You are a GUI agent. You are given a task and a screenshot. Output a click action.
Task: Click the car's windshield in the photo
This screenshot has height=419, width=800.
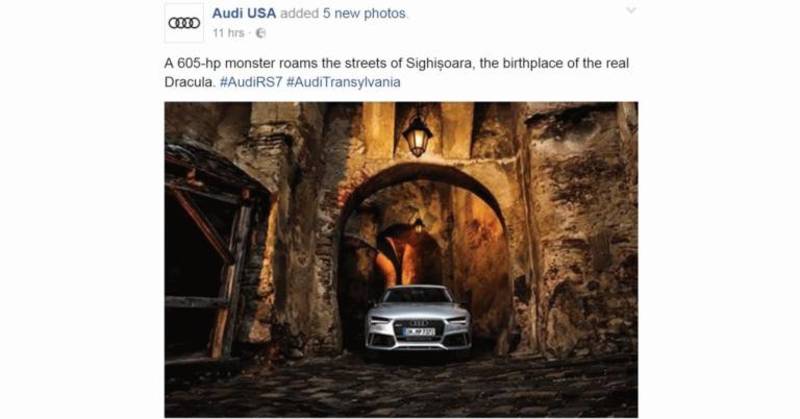418,295
